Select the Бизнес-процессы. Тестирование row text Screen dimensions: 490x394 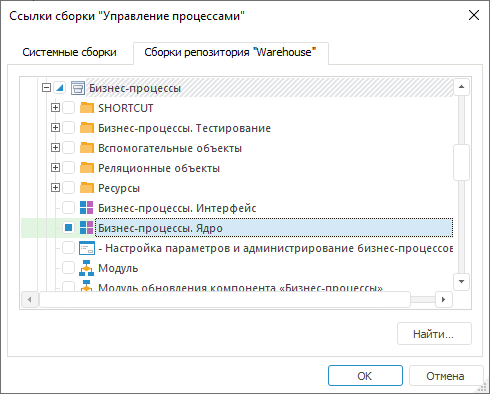(x=184, y=128)
